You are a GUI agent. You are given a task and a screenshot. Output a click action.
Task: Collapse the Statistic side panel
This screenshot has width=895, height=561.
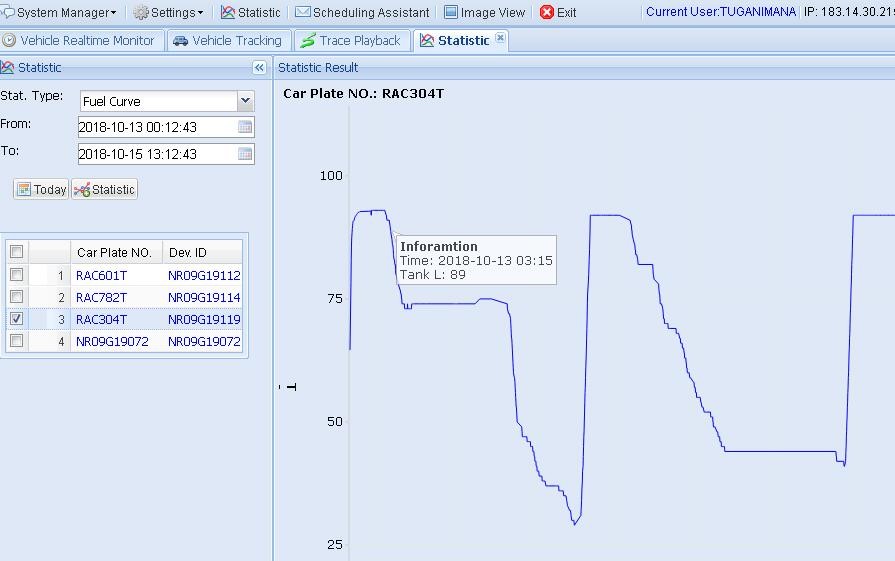coord(259,68)
